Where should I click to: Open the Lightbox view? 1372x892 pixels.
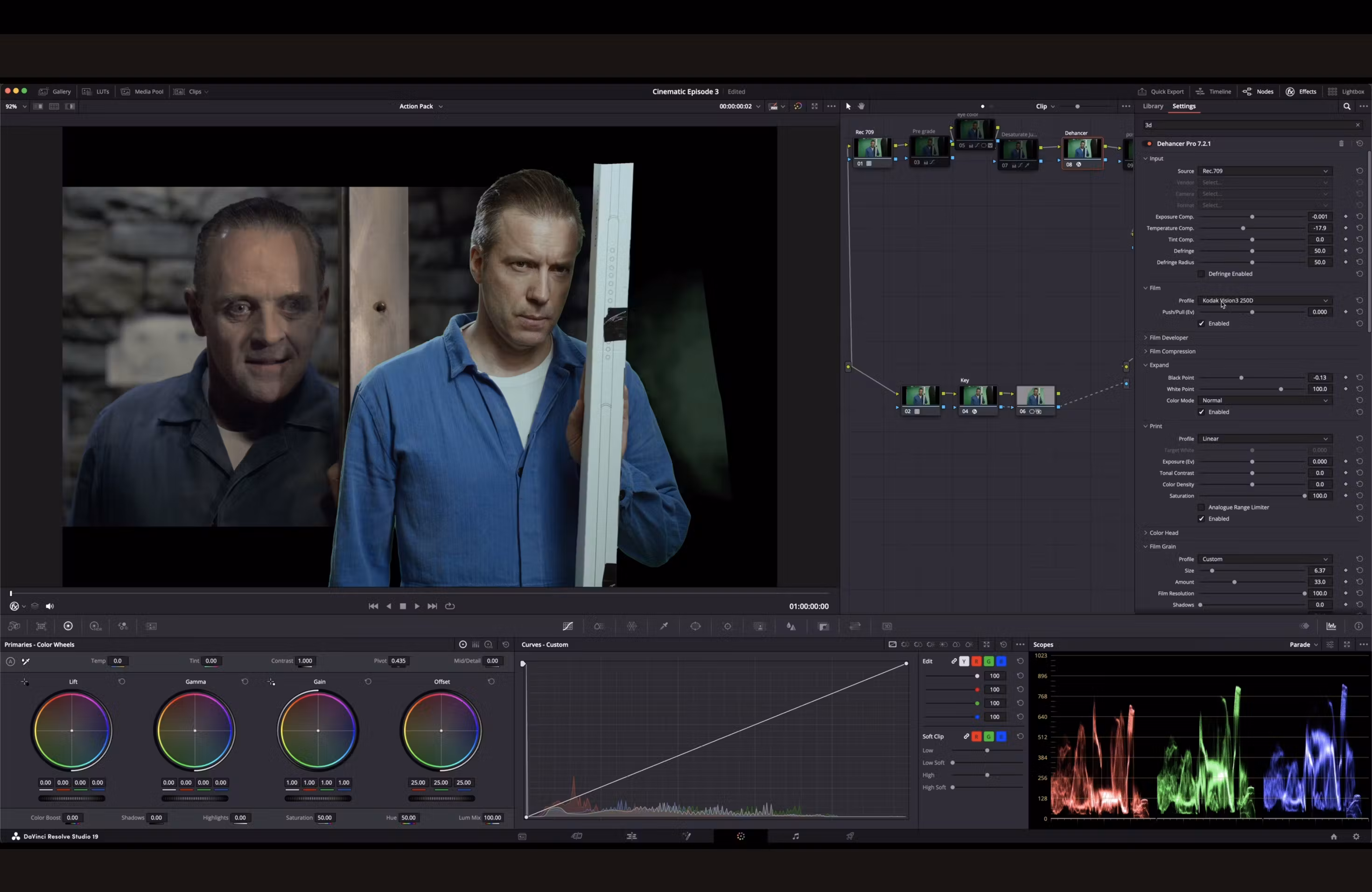(1346, 91)
